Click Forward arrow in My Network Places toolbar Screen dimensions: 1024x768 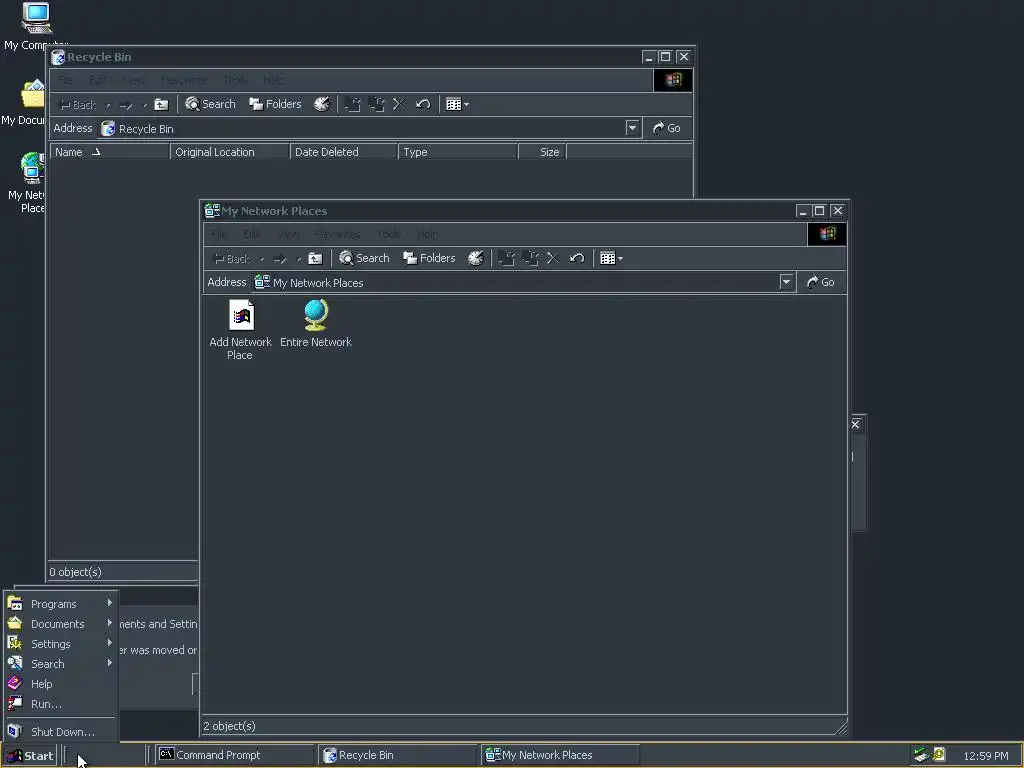coord(280,259)
